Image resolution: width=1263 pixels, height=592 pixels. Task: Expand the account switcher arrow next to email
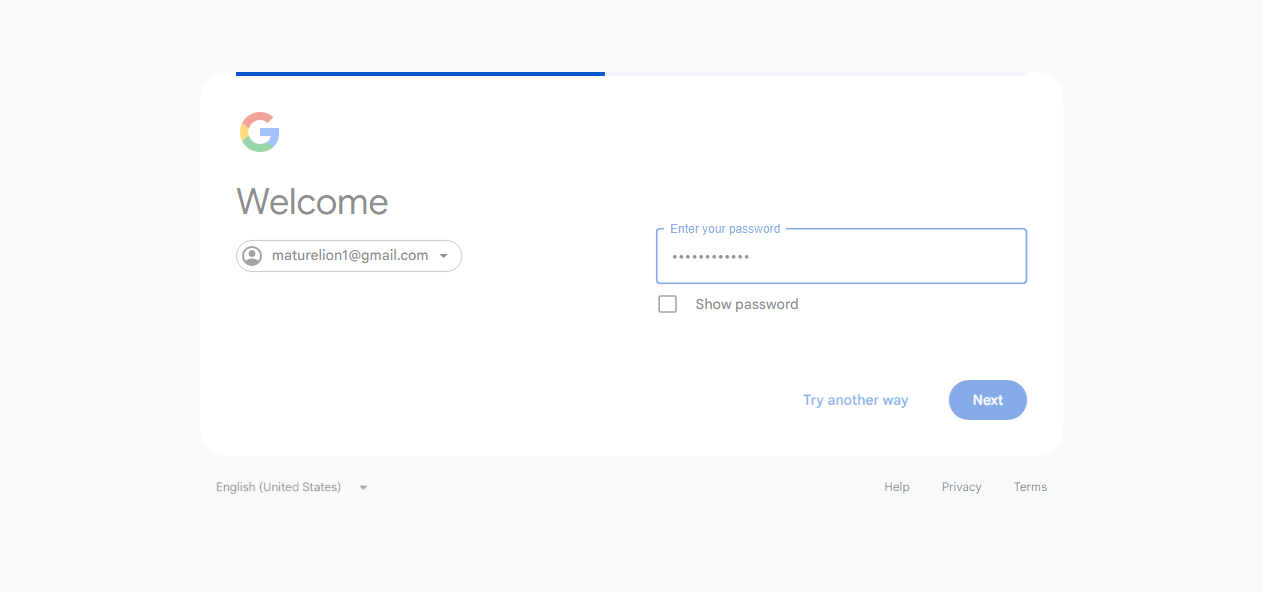pyautogui.click(x=444, y=256)
